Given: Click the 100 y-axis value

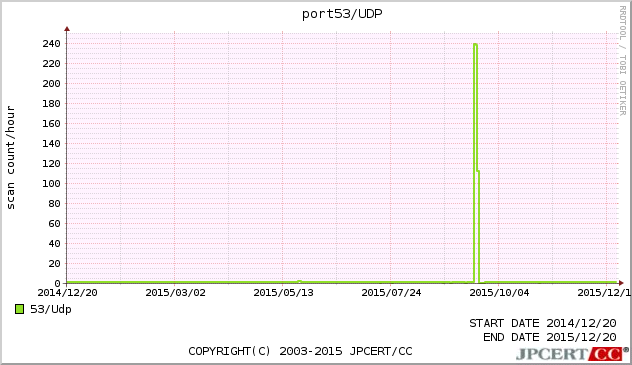Looking at the screenshot, I should (x=52, y=184).
